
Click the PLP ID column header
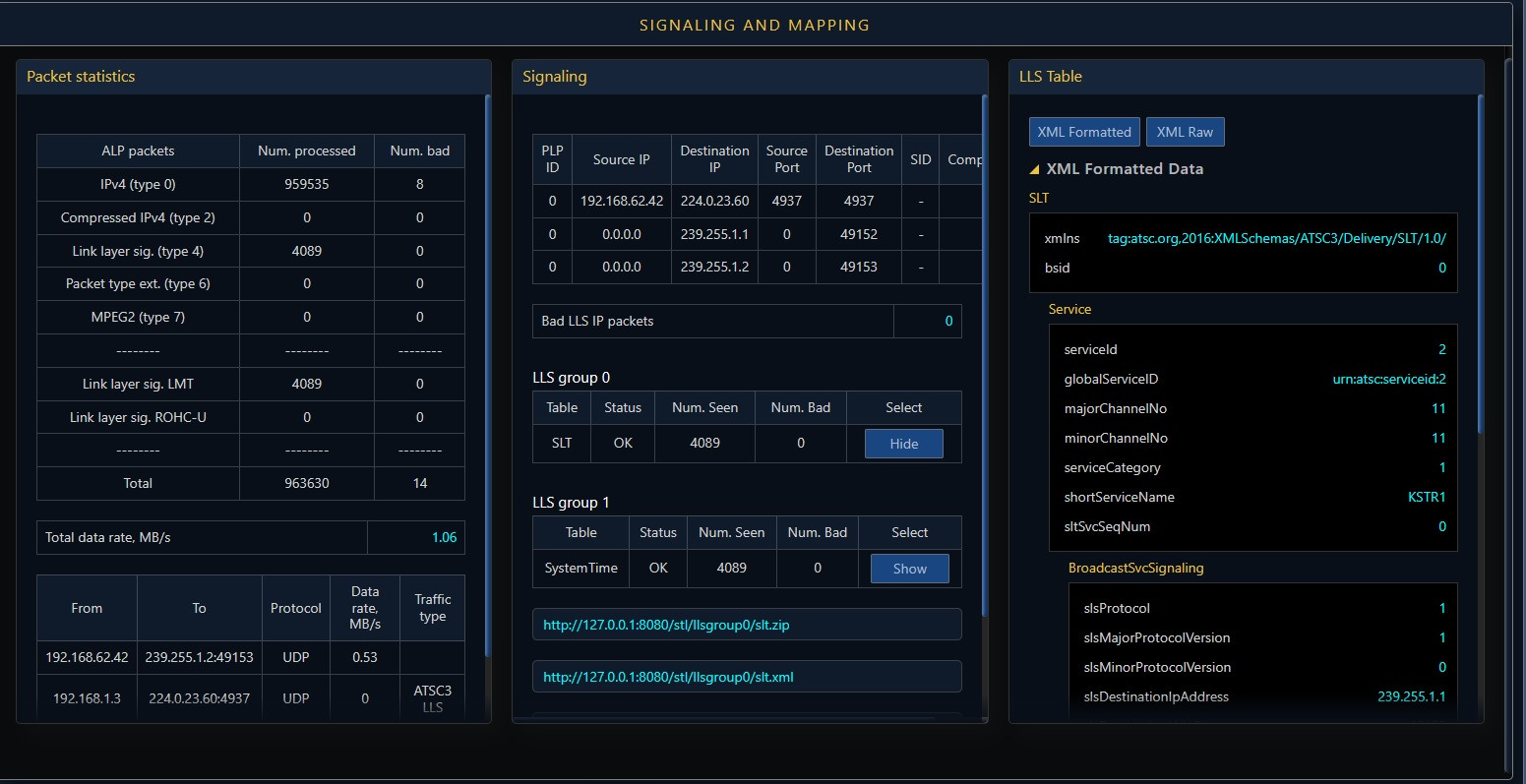point(553,158)
